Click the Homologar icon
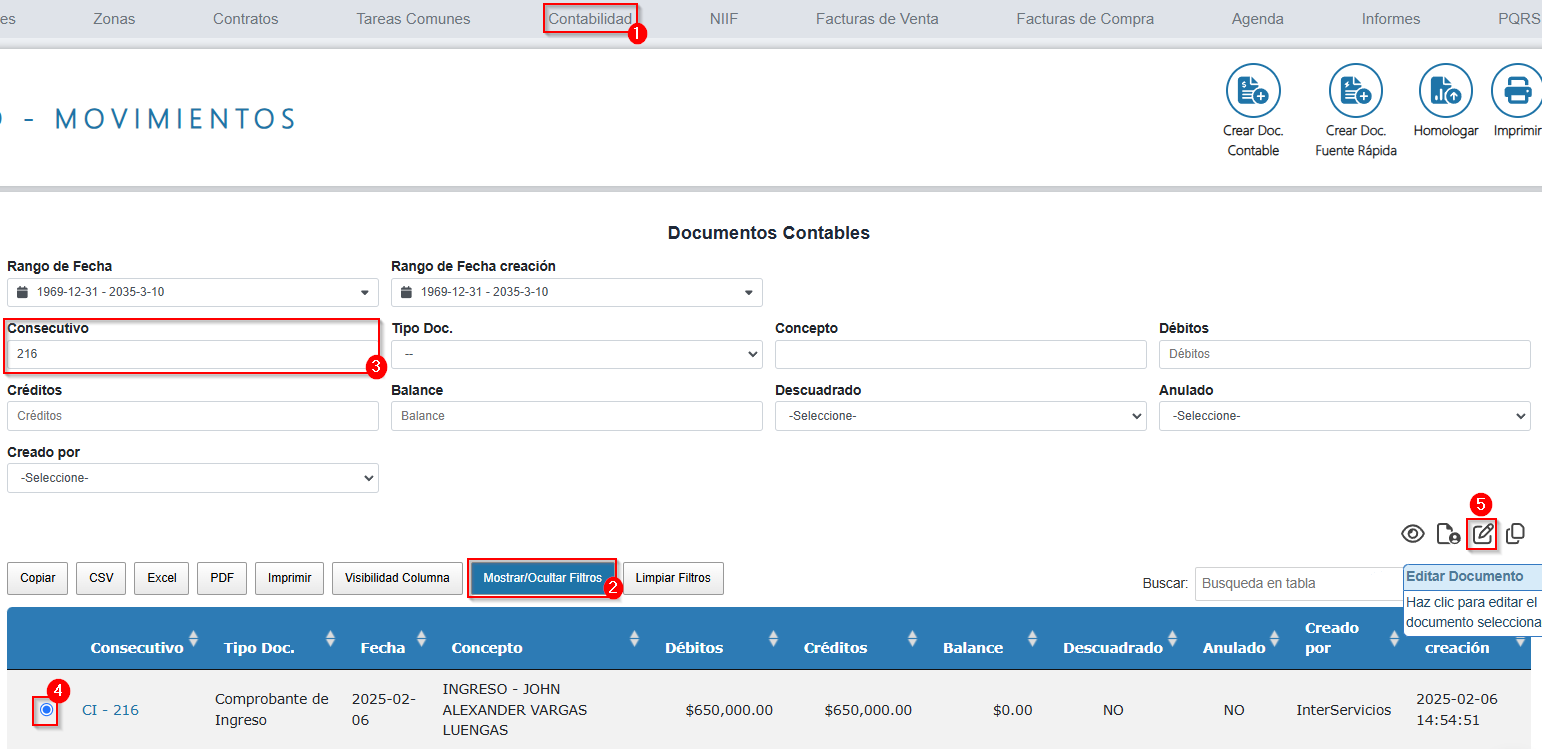 [1445, 91]
